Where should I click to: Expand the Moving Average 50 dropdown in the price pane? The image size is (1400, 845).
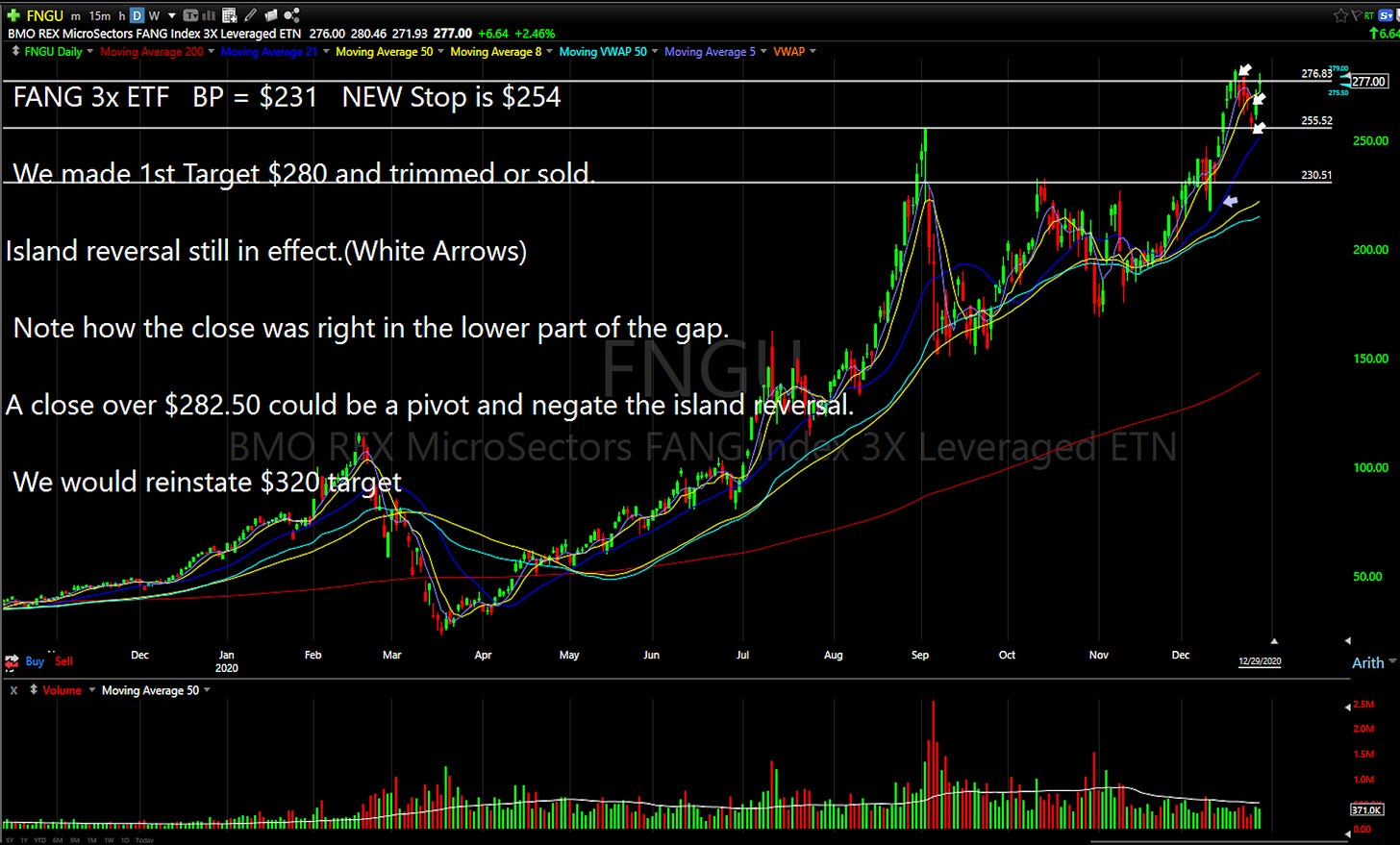coord(441,51)
